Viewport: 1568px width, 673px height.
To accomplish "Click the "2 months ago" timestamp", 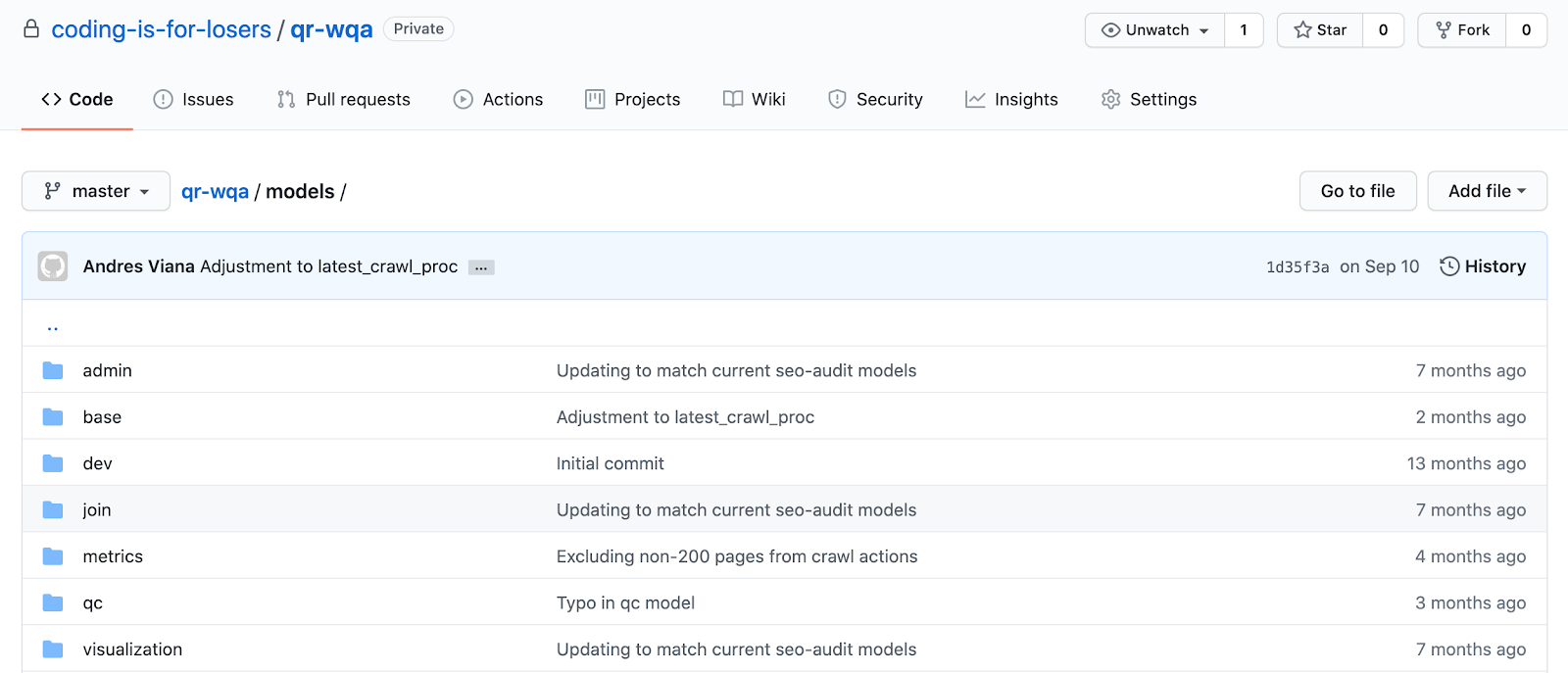I will click(1470, 417).
